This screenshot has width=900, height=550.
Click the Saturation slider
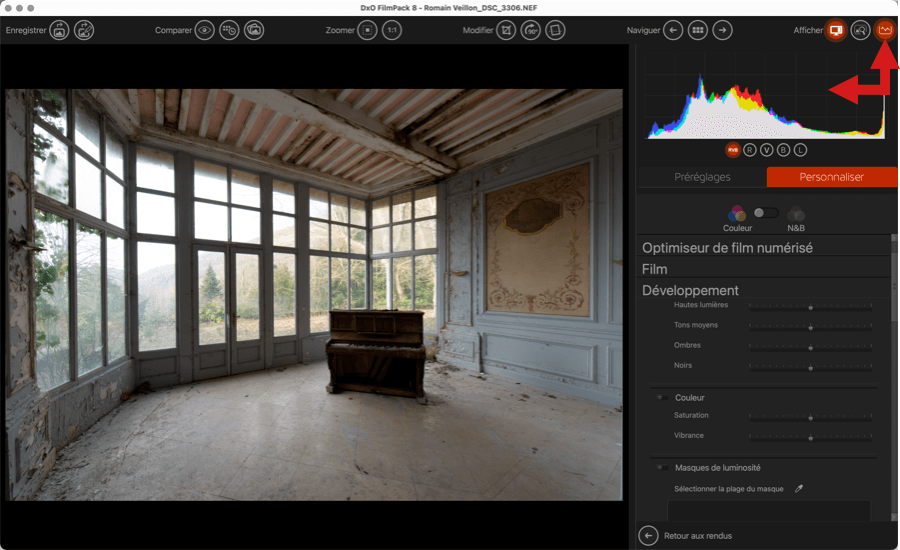810,416
